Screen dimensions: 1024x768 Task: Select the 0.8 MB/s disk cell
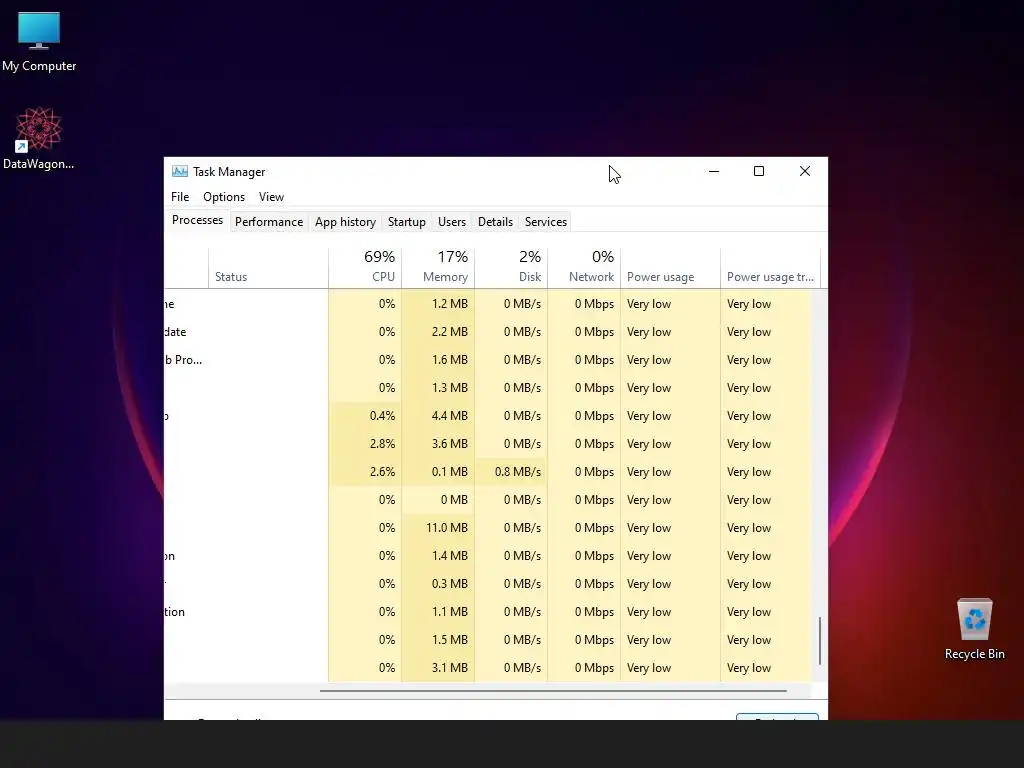(x=511, y=472)
